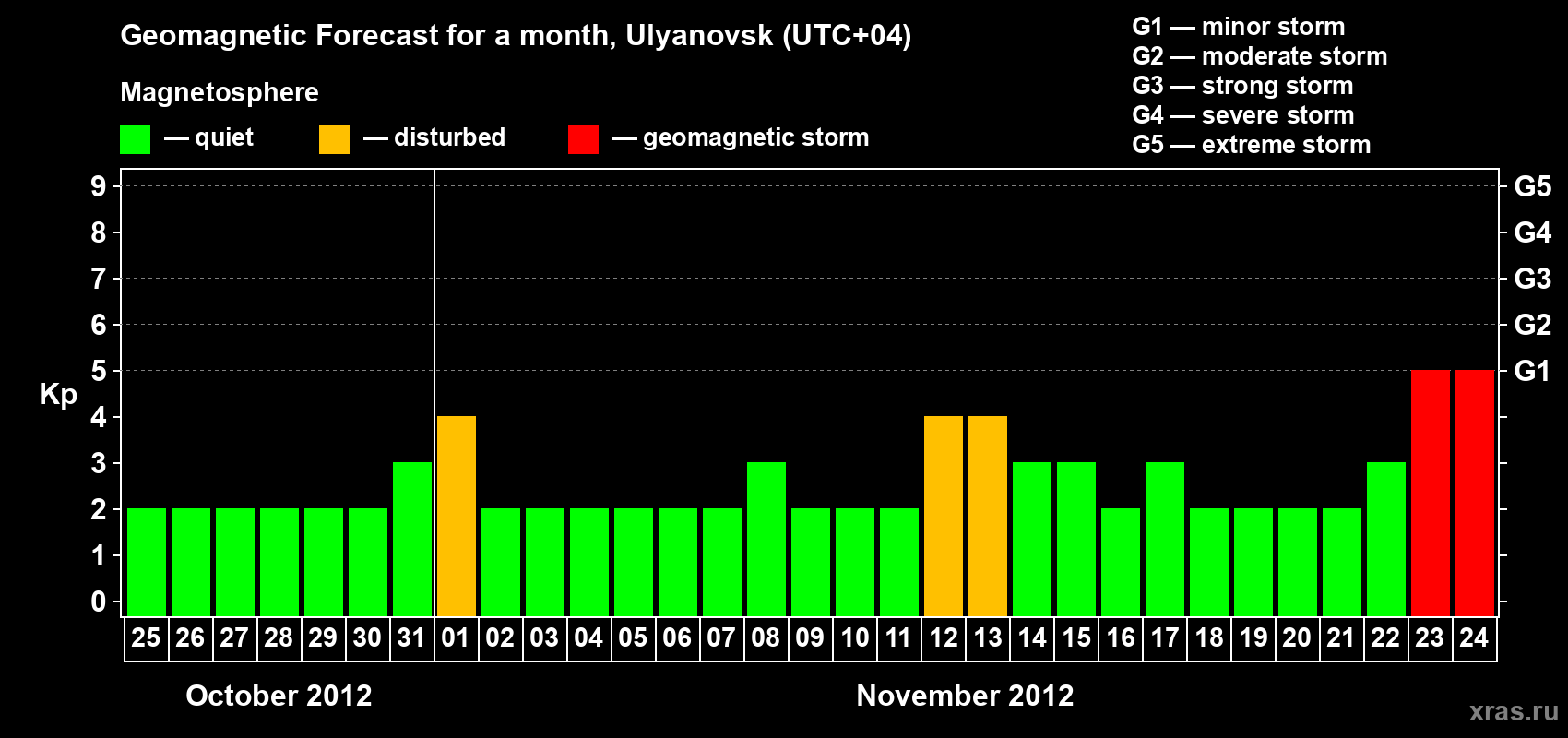Click the 'G3 — strong storm' legend line
Viewport: 1568px width, 738px height.
tap(1242, 86)
